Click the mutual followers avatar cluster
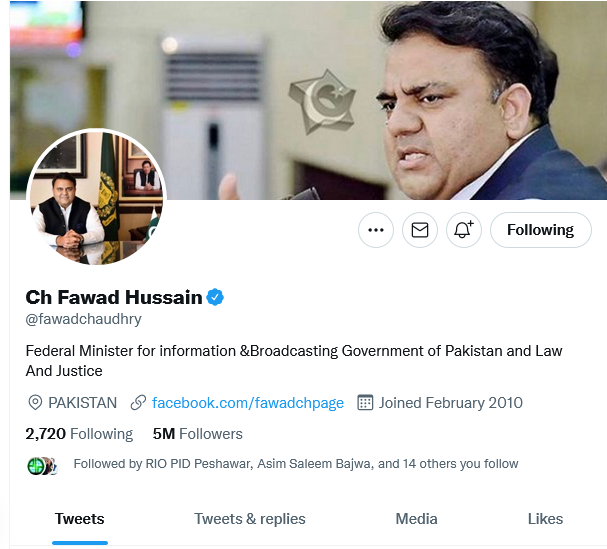Screen dimensions: 607x549 point(42,466)
